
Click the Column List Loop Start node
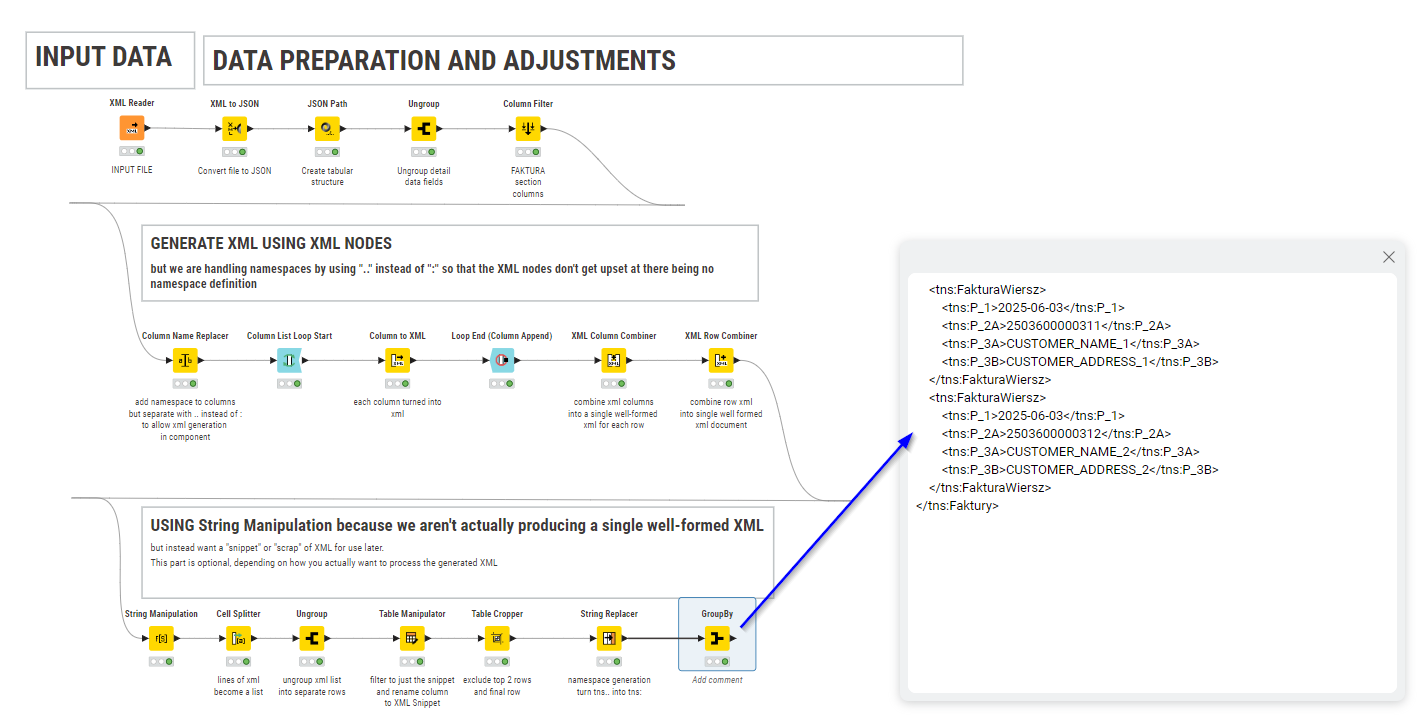(289, 360)
